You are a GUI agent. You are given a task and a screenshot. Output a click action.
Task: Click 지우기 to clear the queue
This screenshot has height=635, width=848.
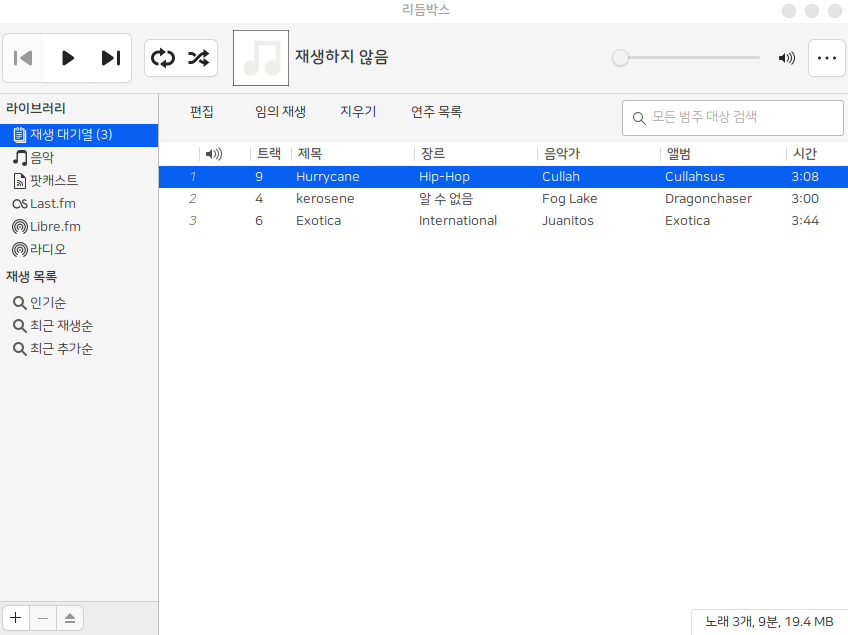tap(358, 112)
